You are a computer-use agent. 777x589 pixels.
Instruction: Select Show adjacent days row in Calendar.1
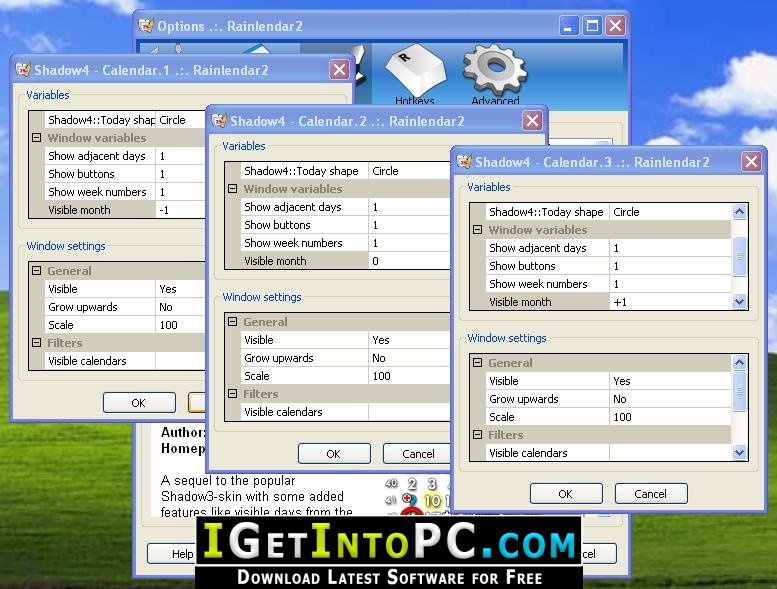[x=125, y=156]
